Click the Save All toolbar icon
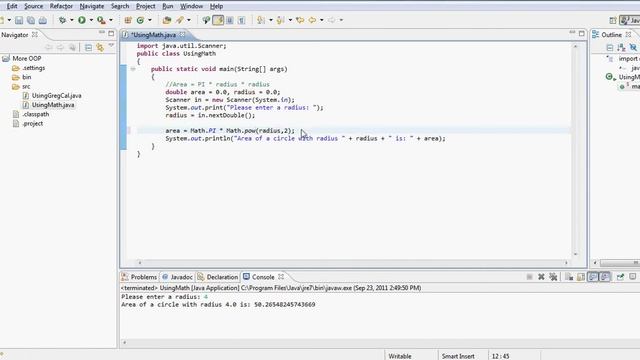This screenshot has height=360, width=640. coord(31,20)
